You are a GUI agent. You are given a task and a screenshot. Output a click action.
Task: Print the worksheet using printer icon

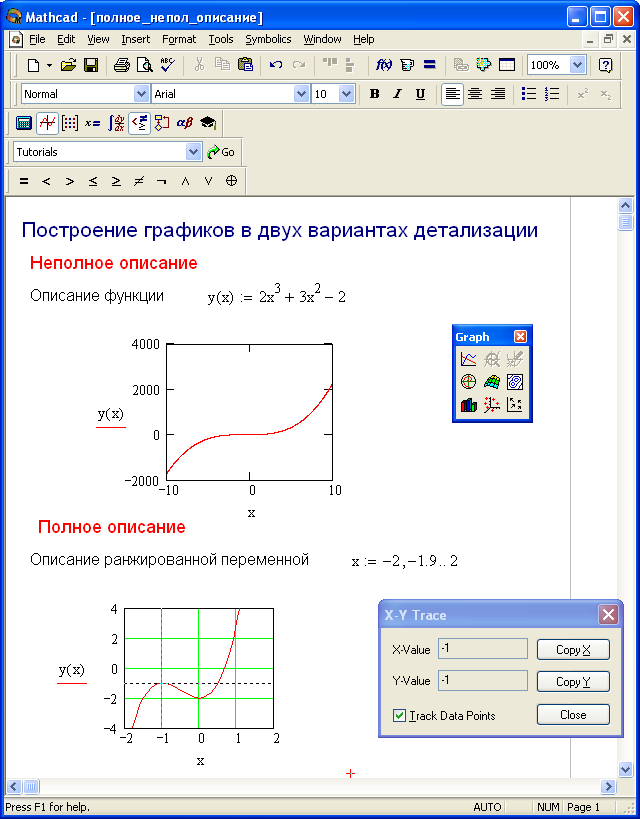pos(122,65)
